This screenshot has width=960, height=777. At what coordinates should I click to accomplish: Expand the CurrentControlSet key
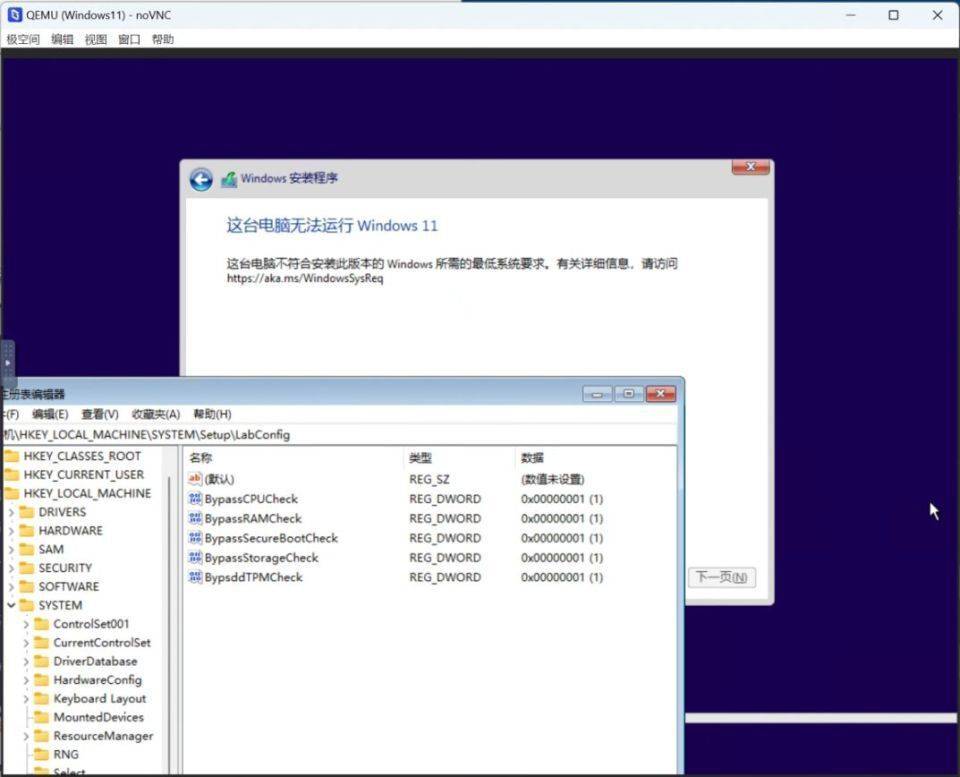(x=26, y=642)
